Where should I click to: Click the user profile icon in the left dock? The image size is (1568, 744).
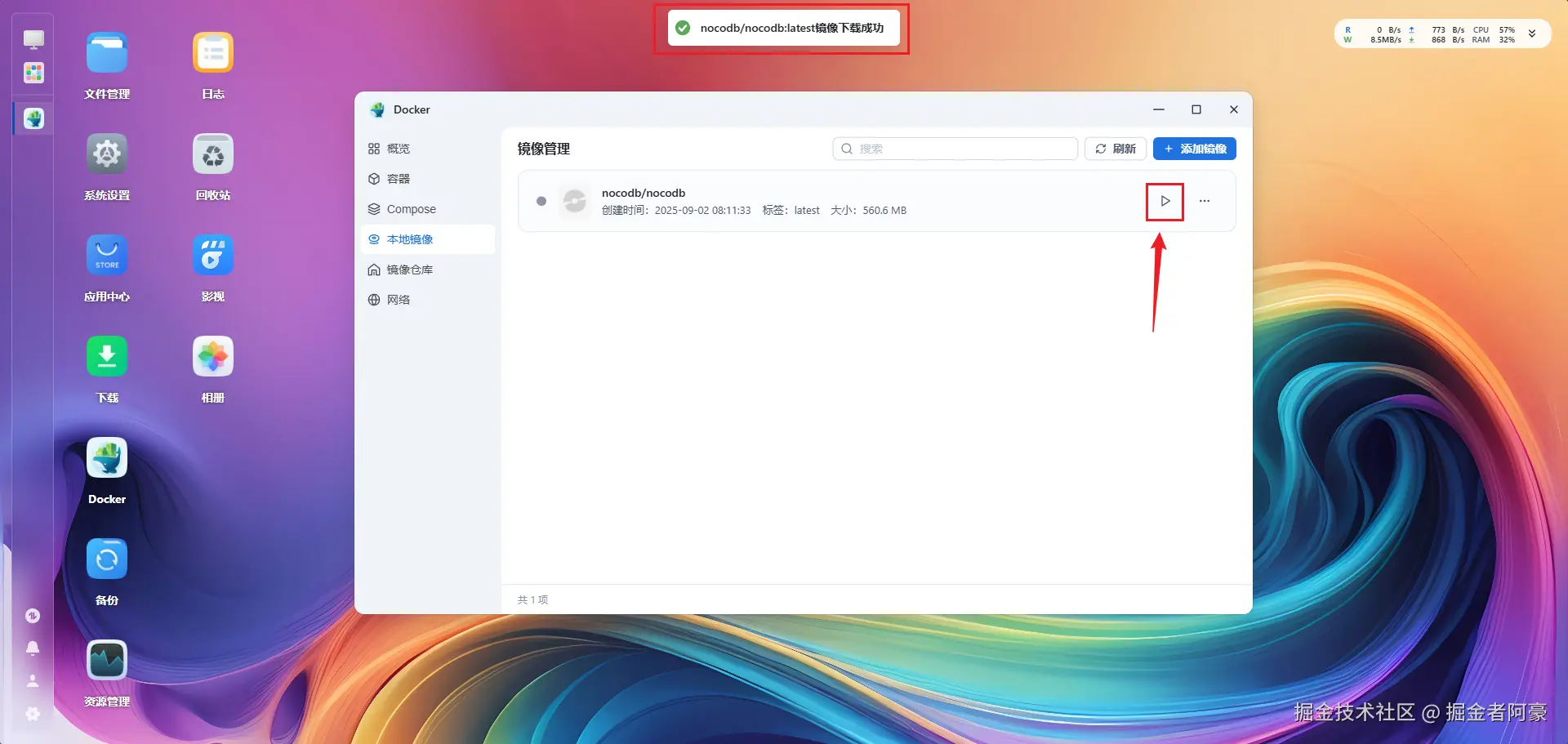pos(33,680)
